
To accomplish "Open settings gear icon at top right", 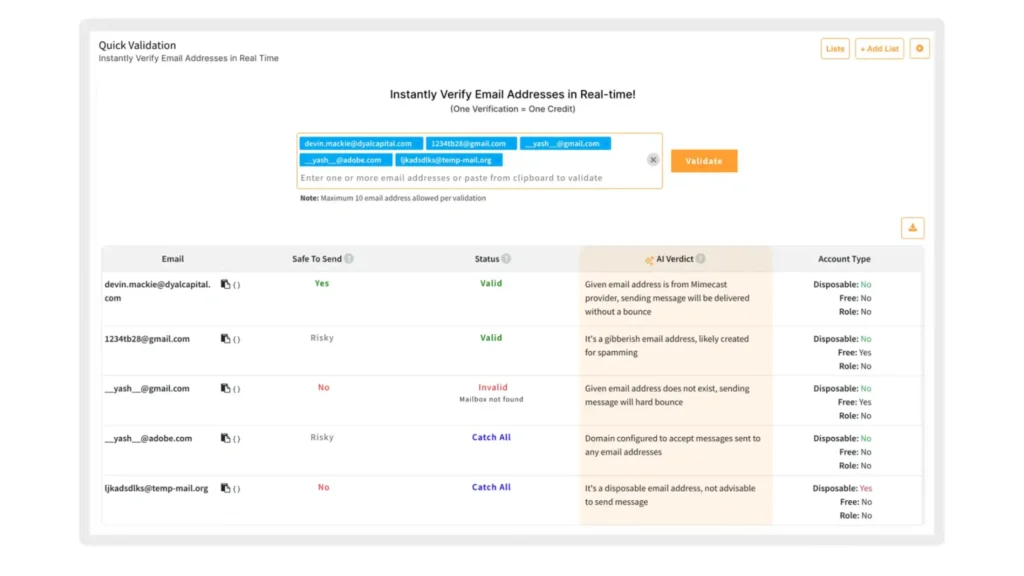I will 920,48.
